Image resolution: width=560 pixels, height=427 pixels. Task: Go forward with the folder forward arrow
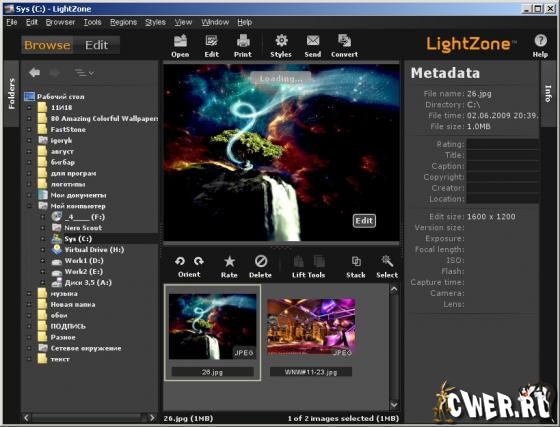click(54, 73)
